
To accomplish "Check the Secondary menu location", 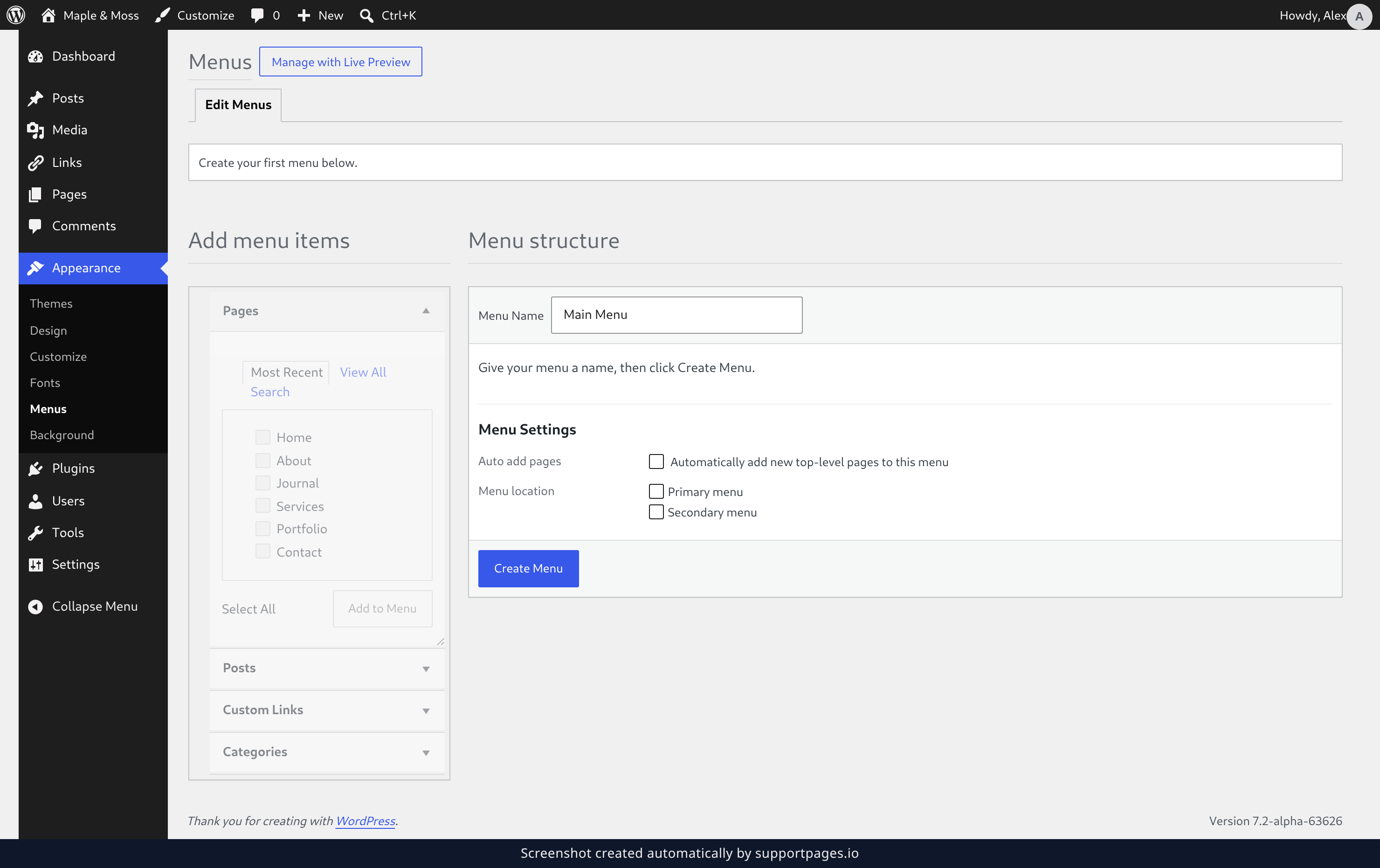I will 656,512.
